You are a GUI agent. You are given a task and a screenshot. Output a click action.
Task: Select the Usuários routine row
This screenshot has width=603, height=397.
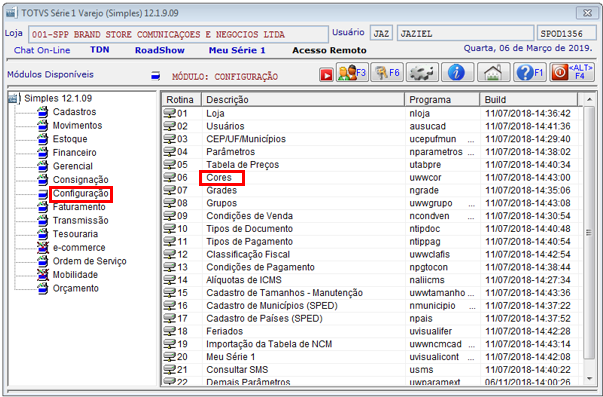(x=371, y=126)
